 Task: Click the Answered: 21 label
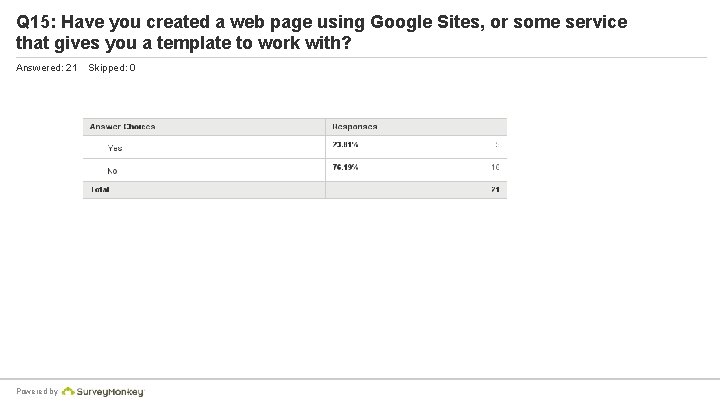(46, 68)
